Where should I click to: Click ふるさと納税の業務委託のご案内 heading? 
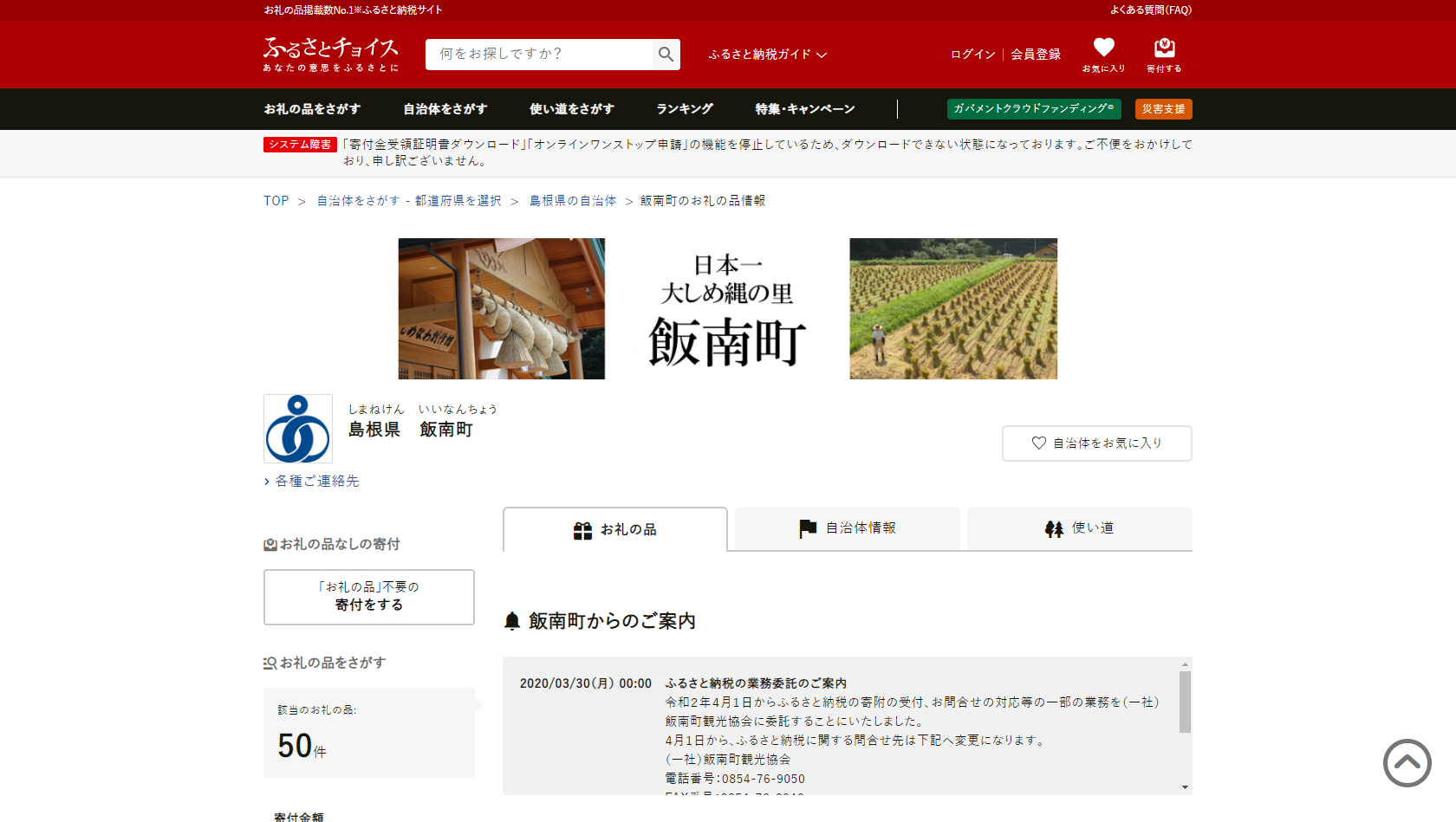756,683
